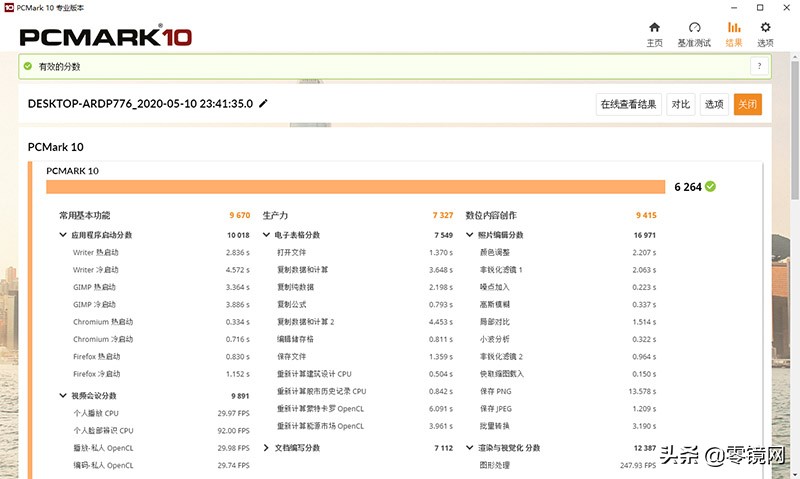This screenshot has height=479, width=800.
Task: Open the Options (选项) gear icon
Action: (x=765, y=27)
